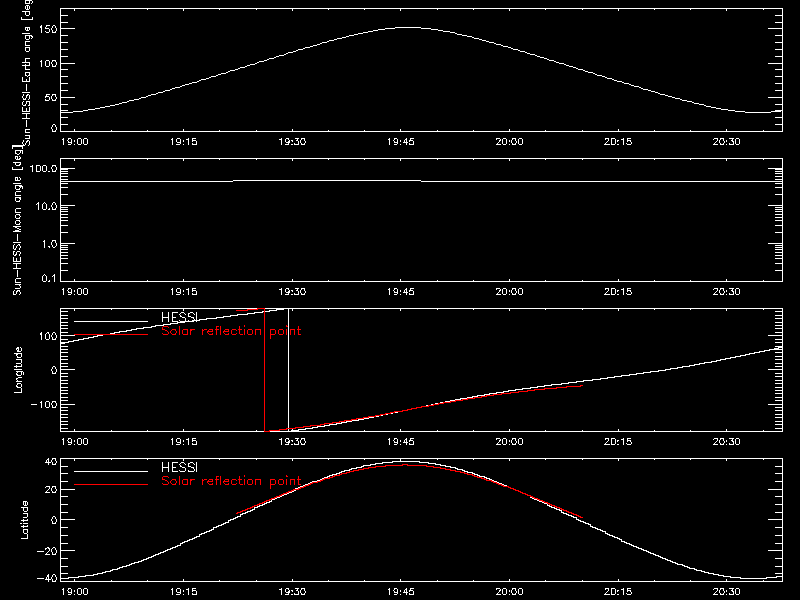Screen dimensions: 800x600
Task: Click 19:00 time label under Latitude plot
Action: [74, 592]
